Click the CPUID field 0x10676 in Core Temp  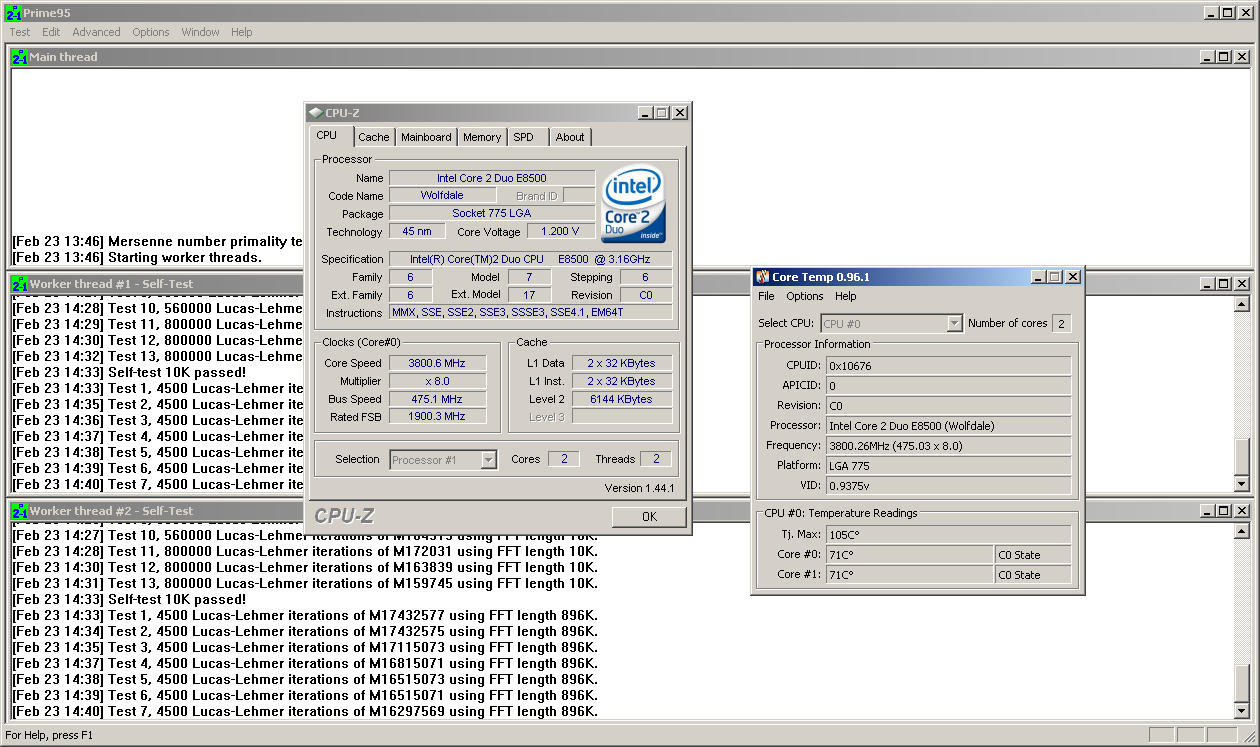[948, 366]
